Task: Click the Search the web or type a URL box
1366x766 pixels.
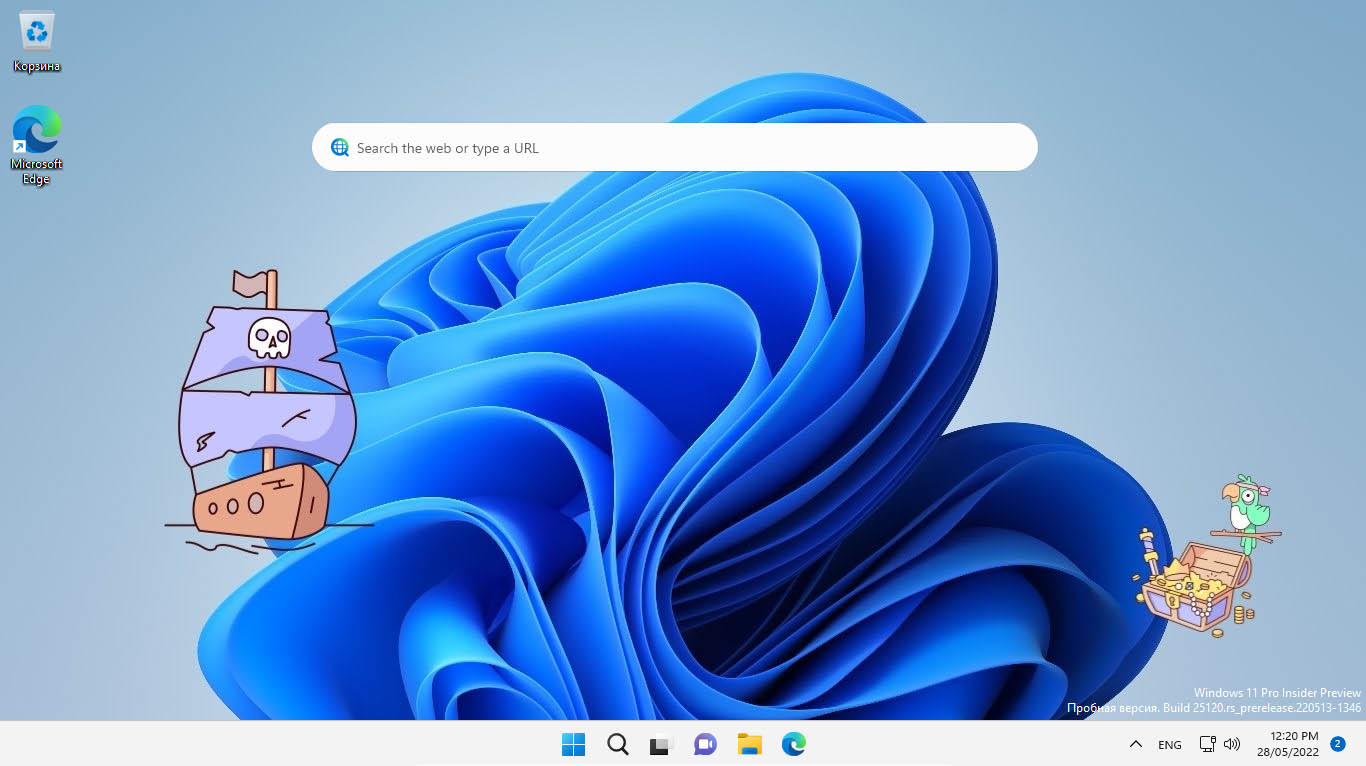Action: [x=675, y=147]
